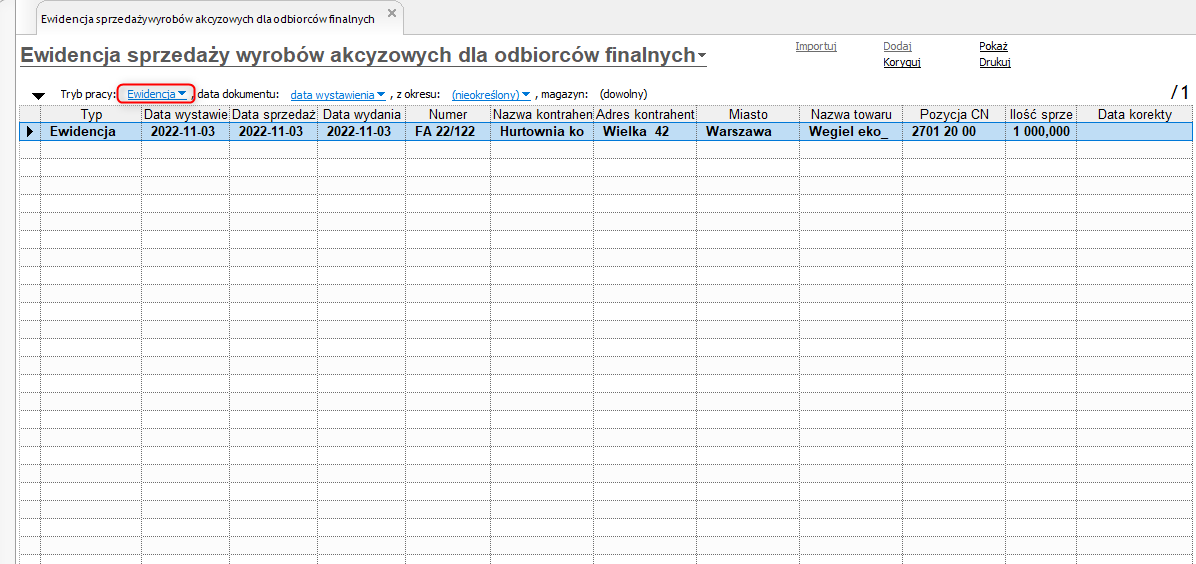Open the Tryb pracy Ewidencja dropdown

point(156,94)
